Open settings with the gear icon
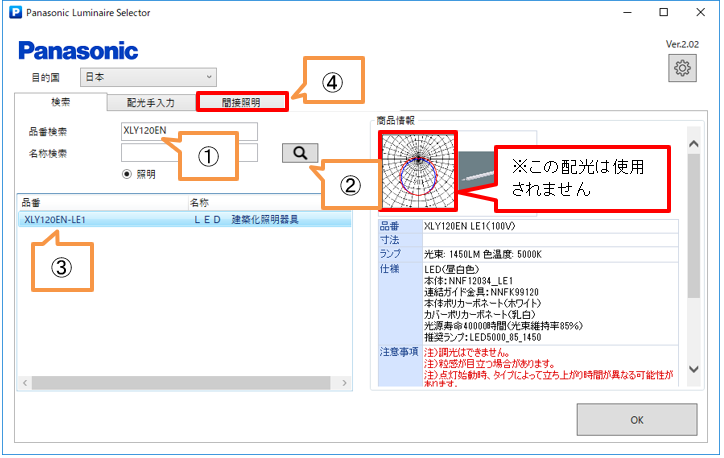Image resolution: width=724 pixels, height=458 pixels. tap(683, 68)
